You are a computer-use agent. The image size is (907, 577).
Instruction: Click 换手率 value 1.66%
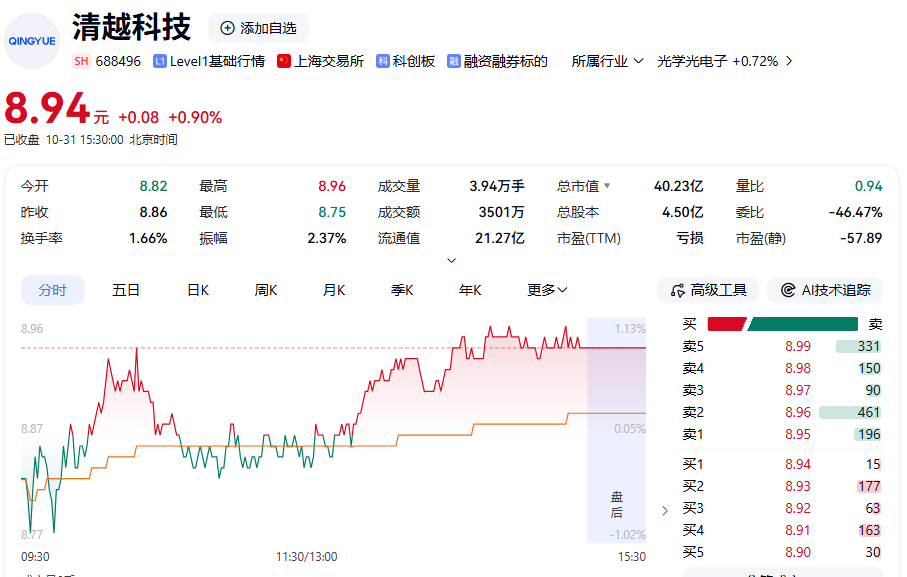(148, 238)
